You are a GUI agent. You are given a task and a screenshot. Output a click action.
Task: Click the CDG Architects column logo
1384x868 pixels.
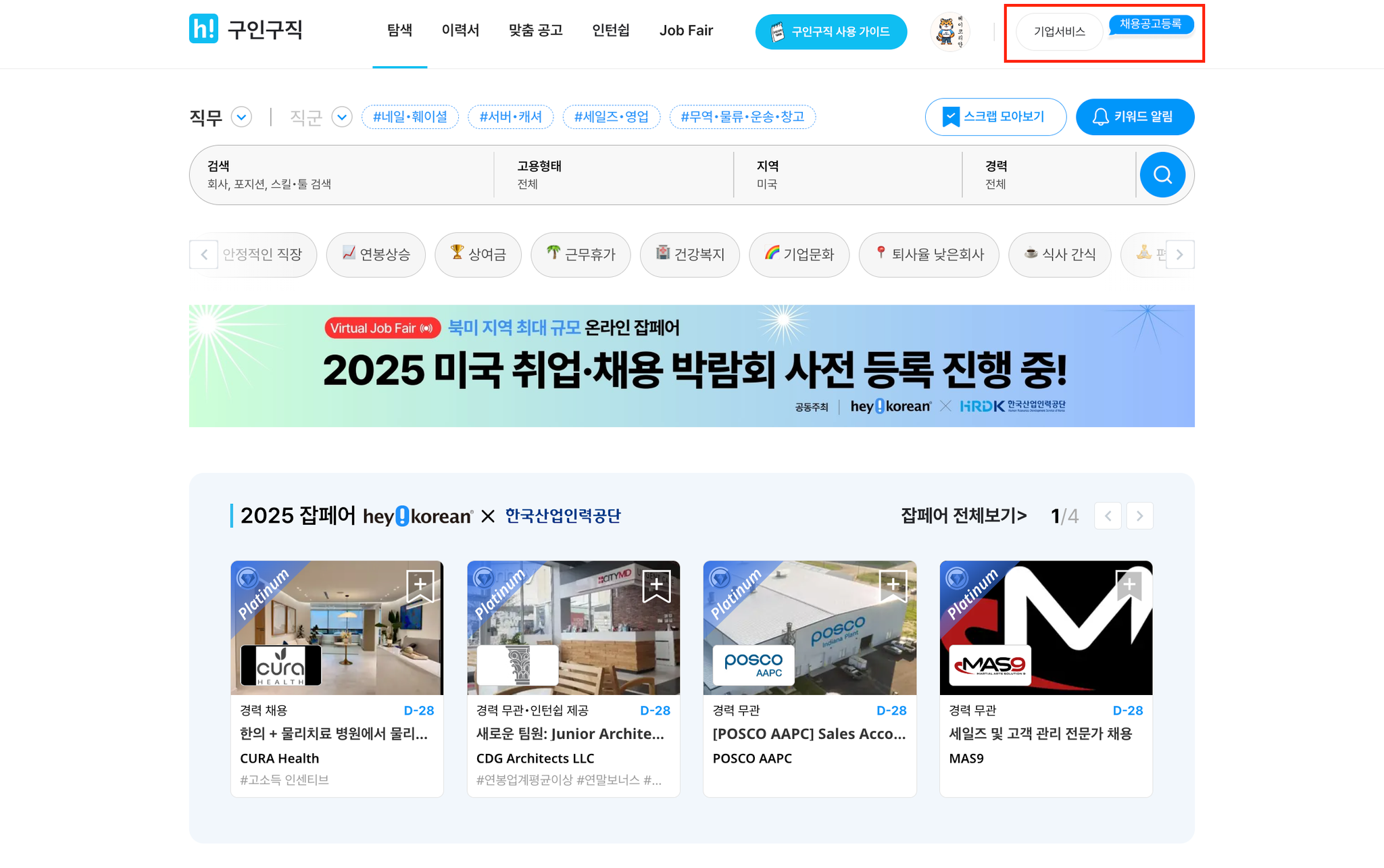518,665
